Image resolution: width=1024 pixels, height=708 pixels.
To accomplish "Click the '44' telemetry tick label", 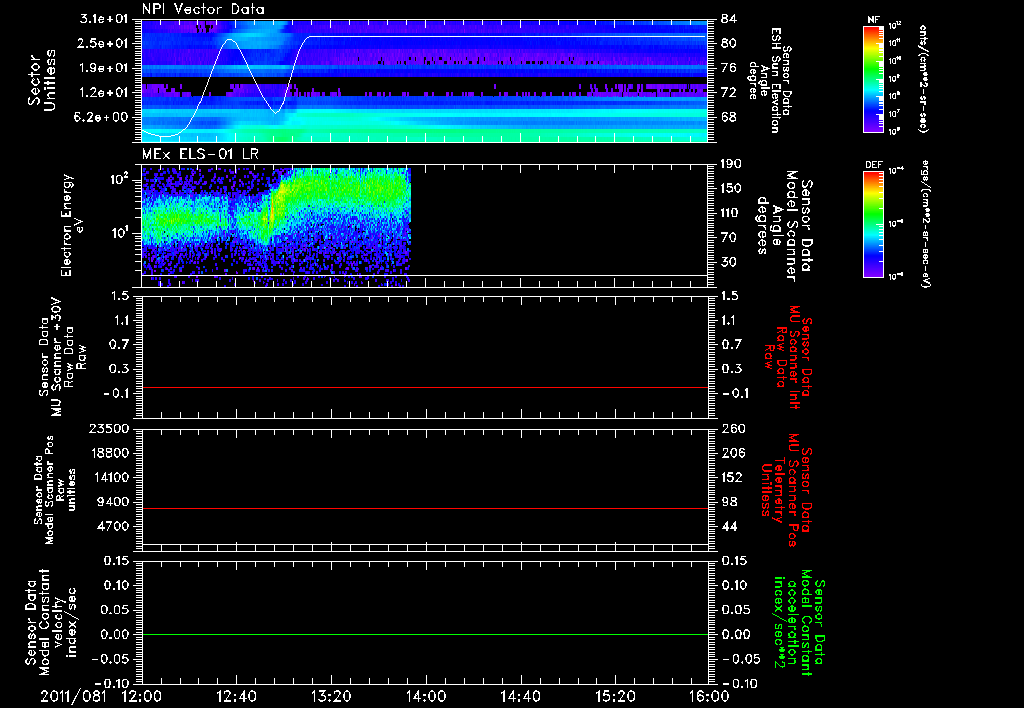I will pyautogui.click(x=729, y=526).
